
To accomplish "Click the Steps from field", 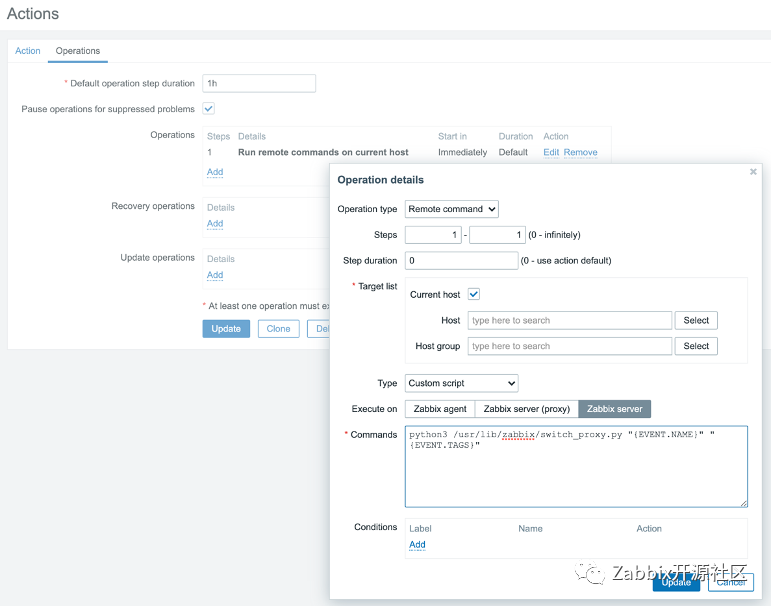I will tap(433, 235).
